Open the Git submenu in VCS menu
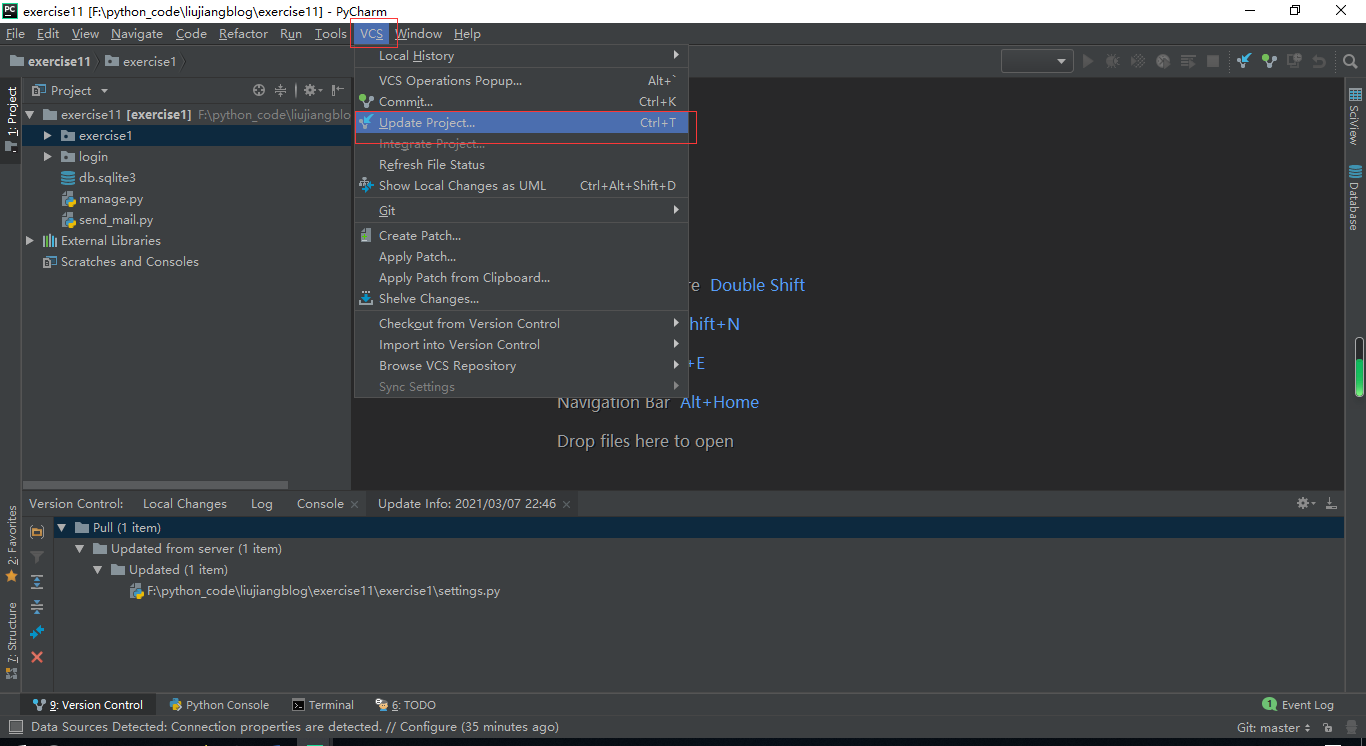Viewport: 1366px width, 746px height. (521, 211)
